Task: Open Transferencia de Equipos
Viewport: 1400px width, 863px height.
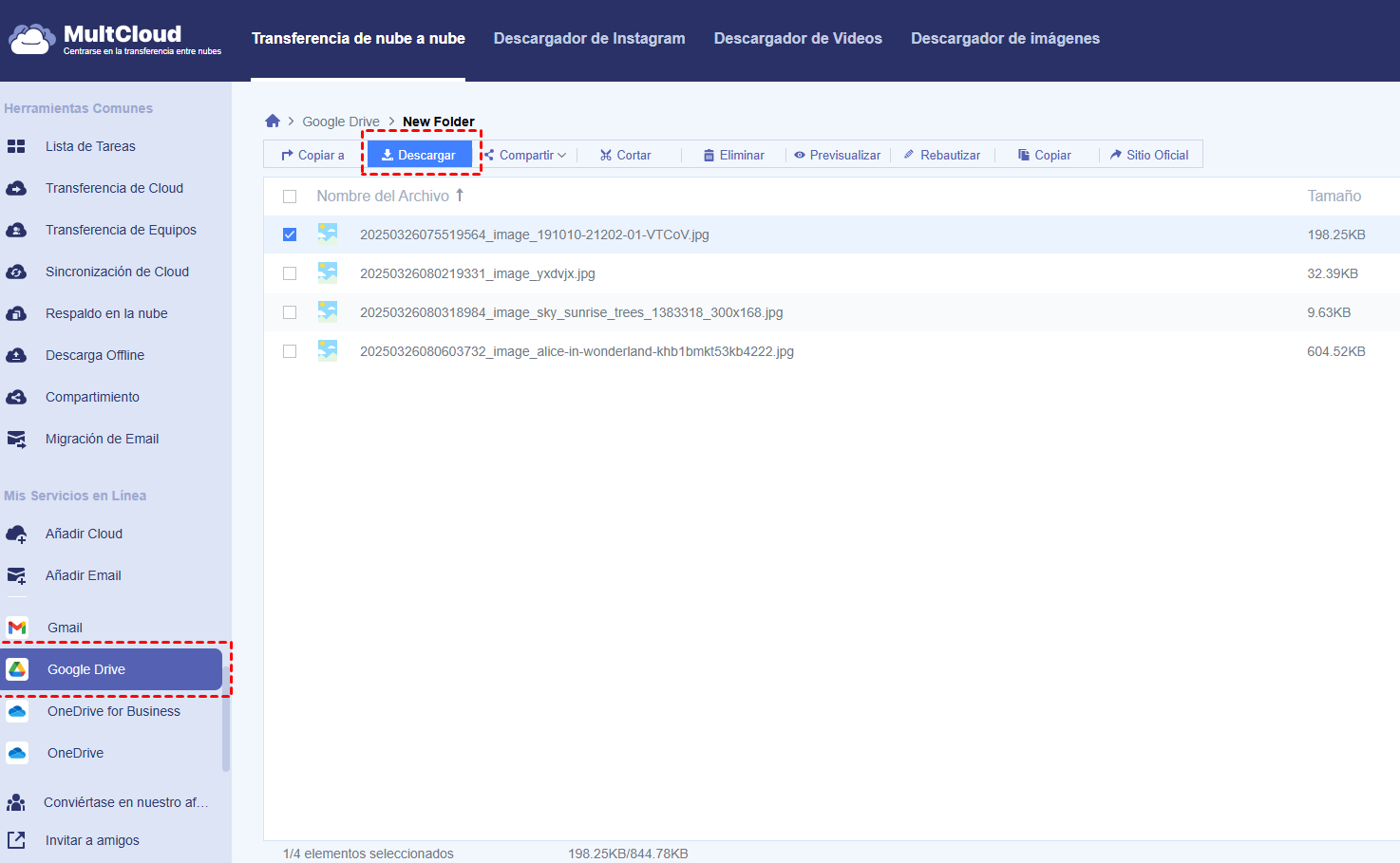Action: point(121,230)
